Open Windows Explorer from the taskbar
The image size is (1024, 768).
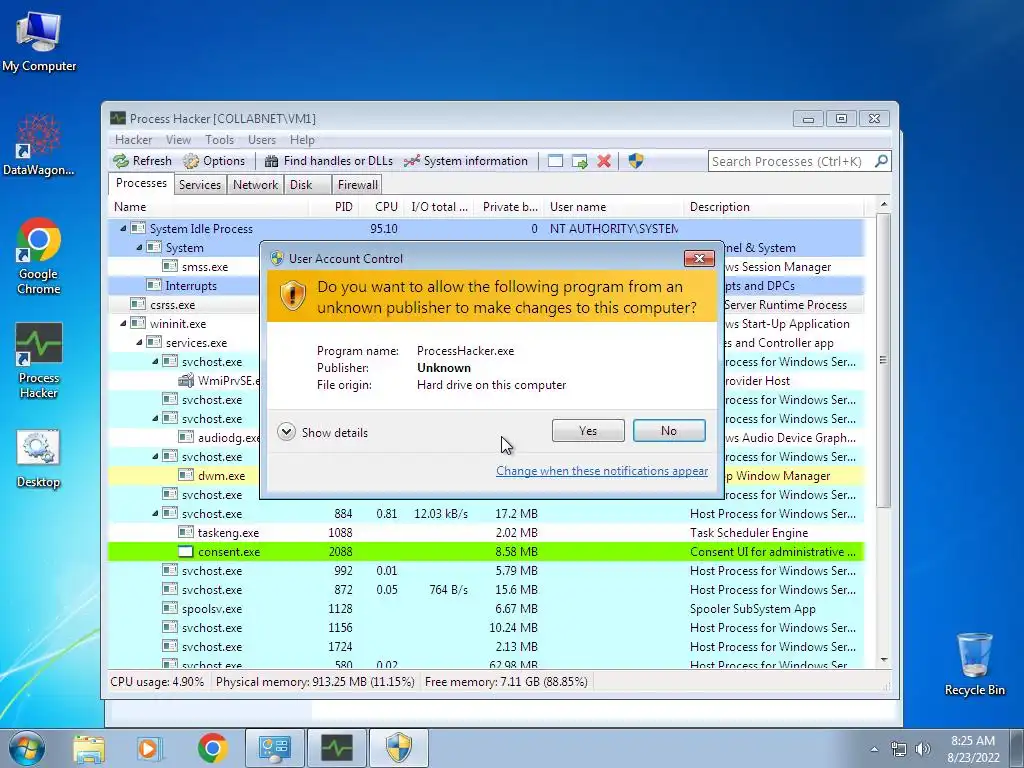click(x=89, y=748)
